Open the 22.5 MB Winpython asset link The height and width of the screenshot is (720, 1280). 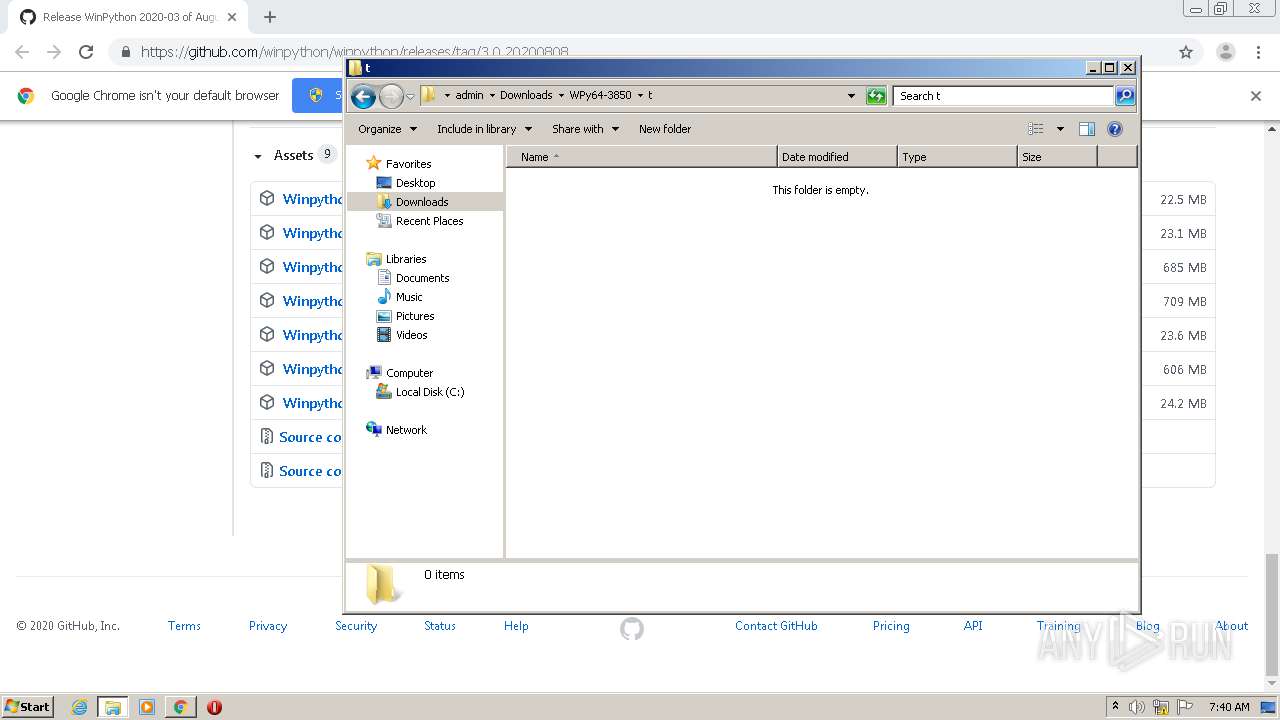[312, 199]
